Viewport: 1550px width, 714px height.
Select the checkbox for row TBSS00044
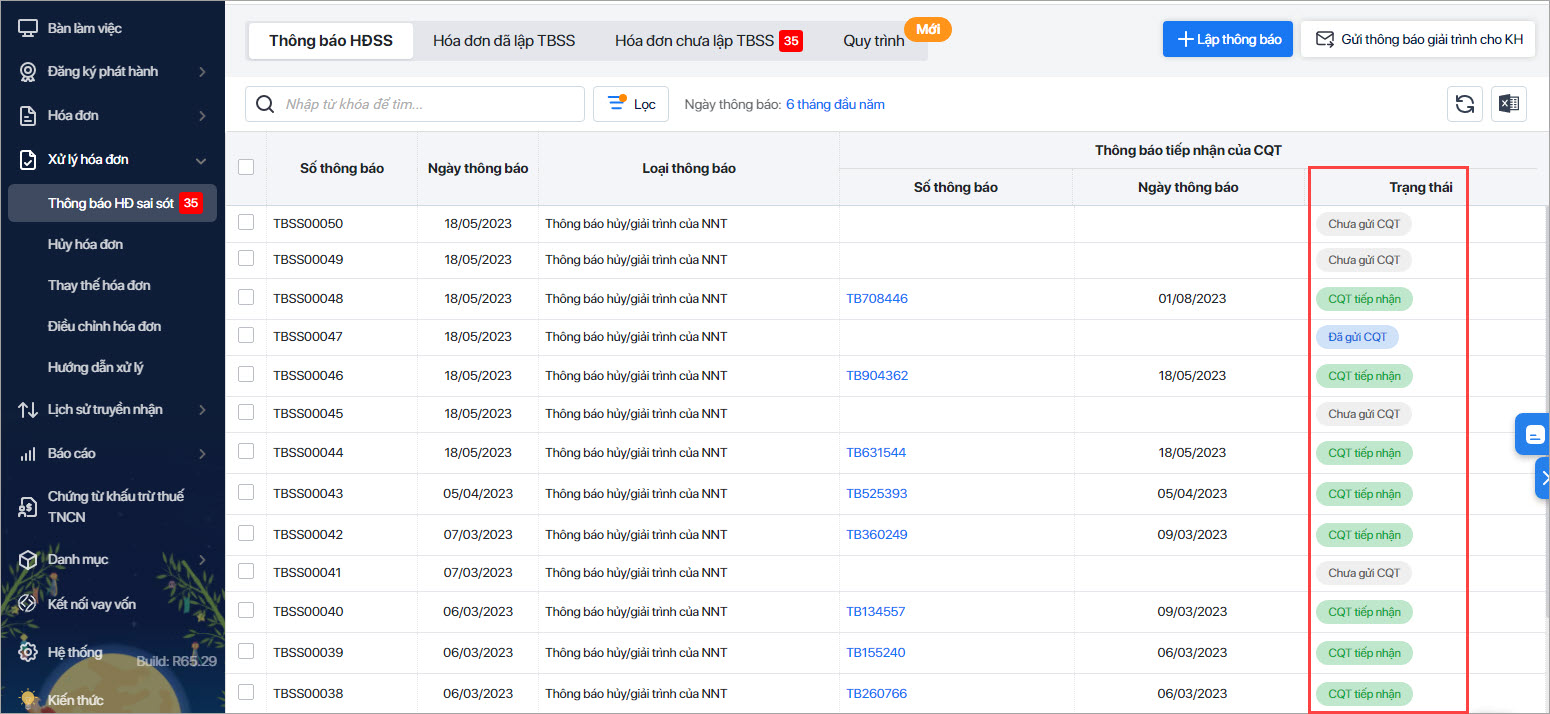[x=246, y=452]
